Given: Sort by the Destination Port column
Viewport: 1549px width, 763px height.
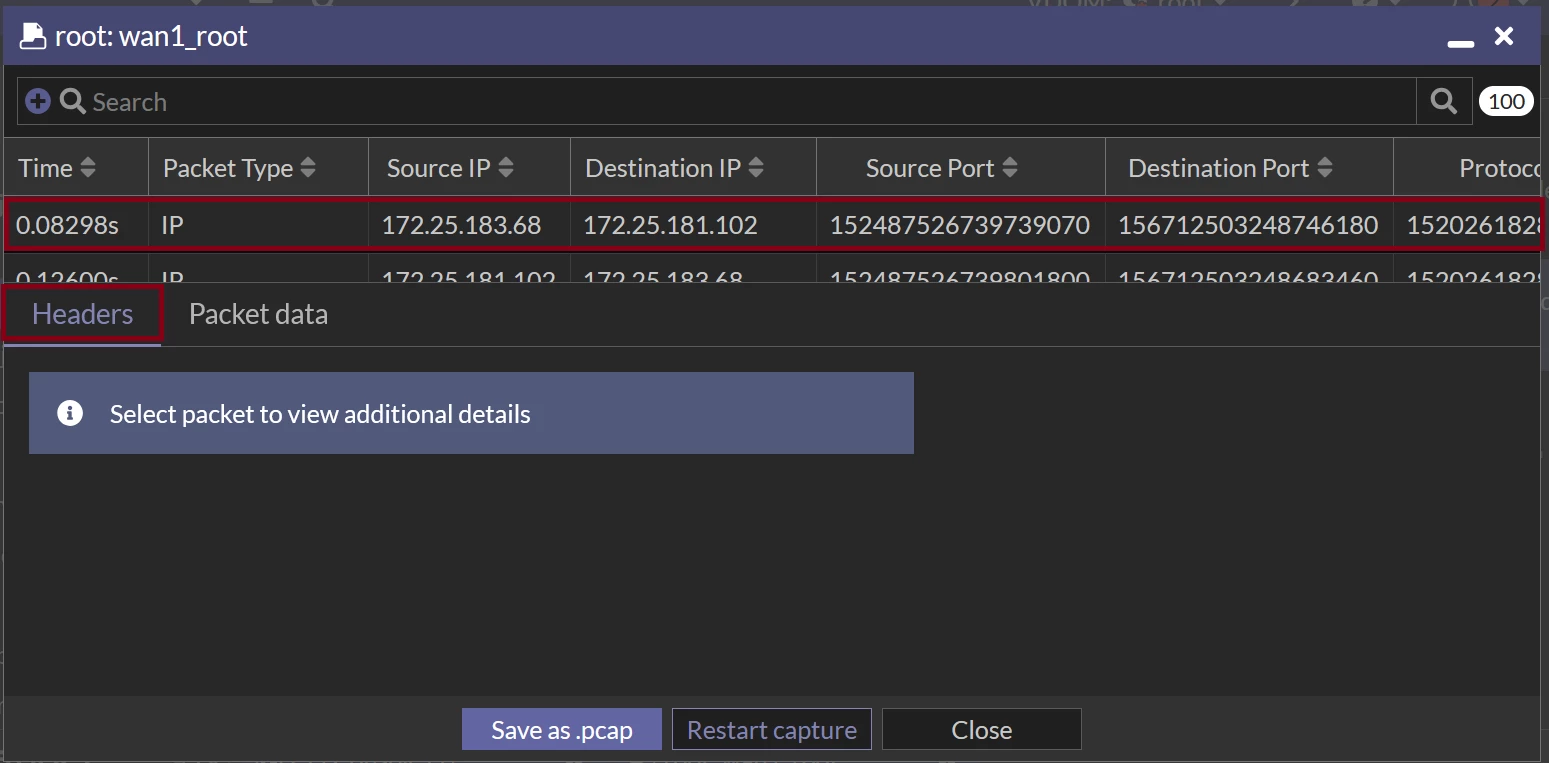Looking at the screenshot, I should click(x=1230, y=168).
